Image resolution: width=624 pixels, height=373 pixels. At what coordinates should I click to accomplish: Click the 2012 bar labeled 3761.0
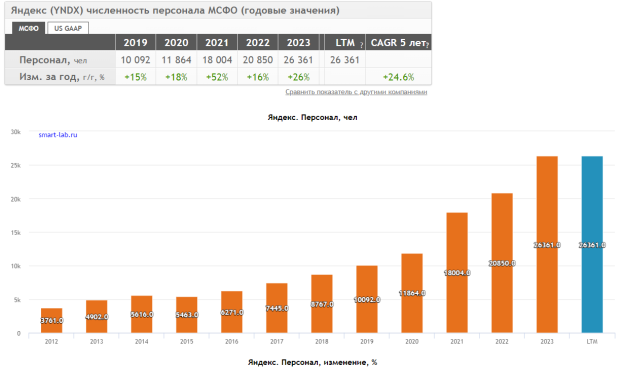(x=51, y=320)
